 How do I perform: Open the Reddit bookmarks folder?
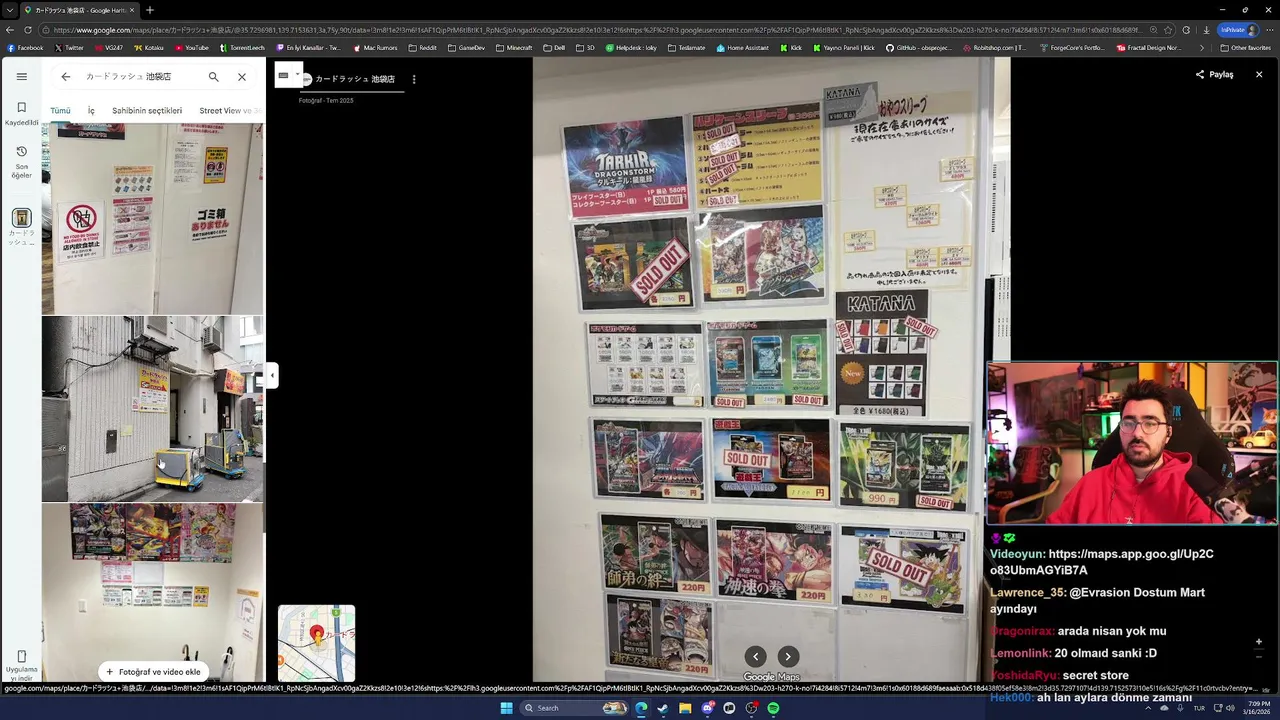422,47
